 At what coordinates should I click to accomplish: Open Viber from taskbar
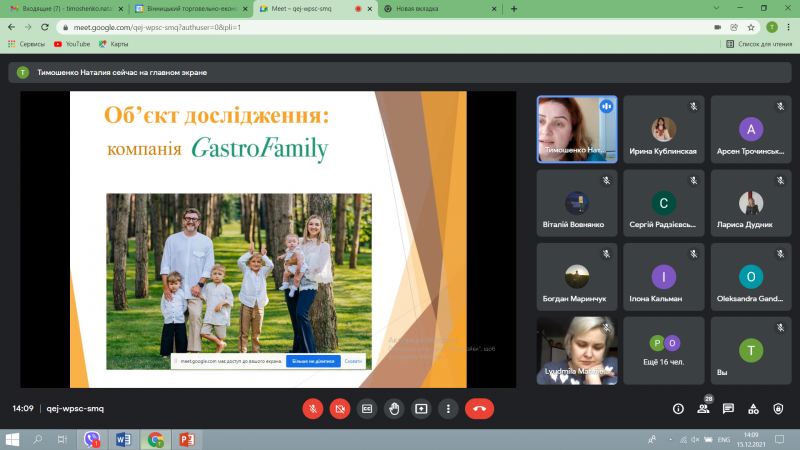[92, 439]
